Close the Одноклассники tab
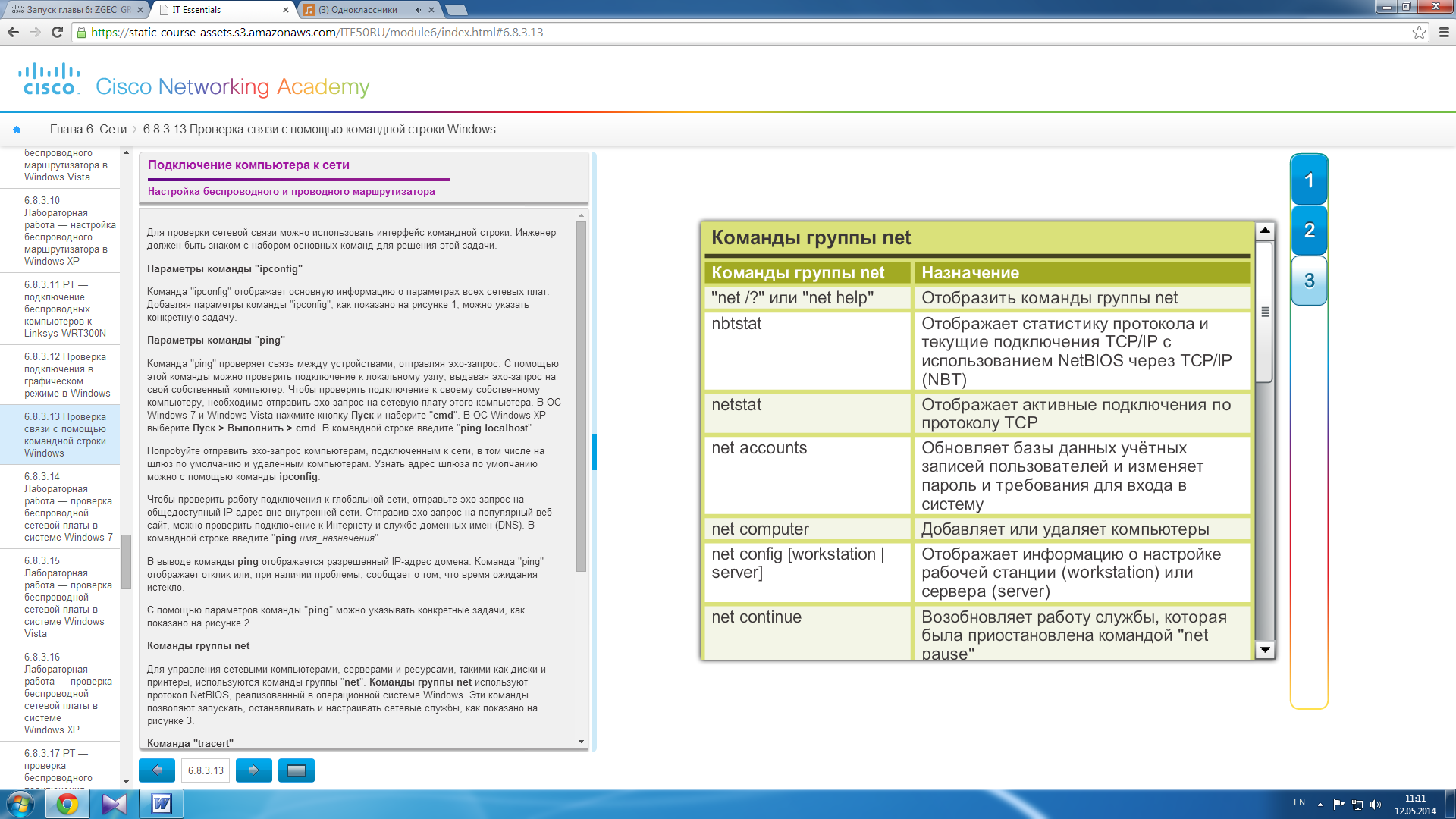1456x819 pixels. click(x=431, y=10)
